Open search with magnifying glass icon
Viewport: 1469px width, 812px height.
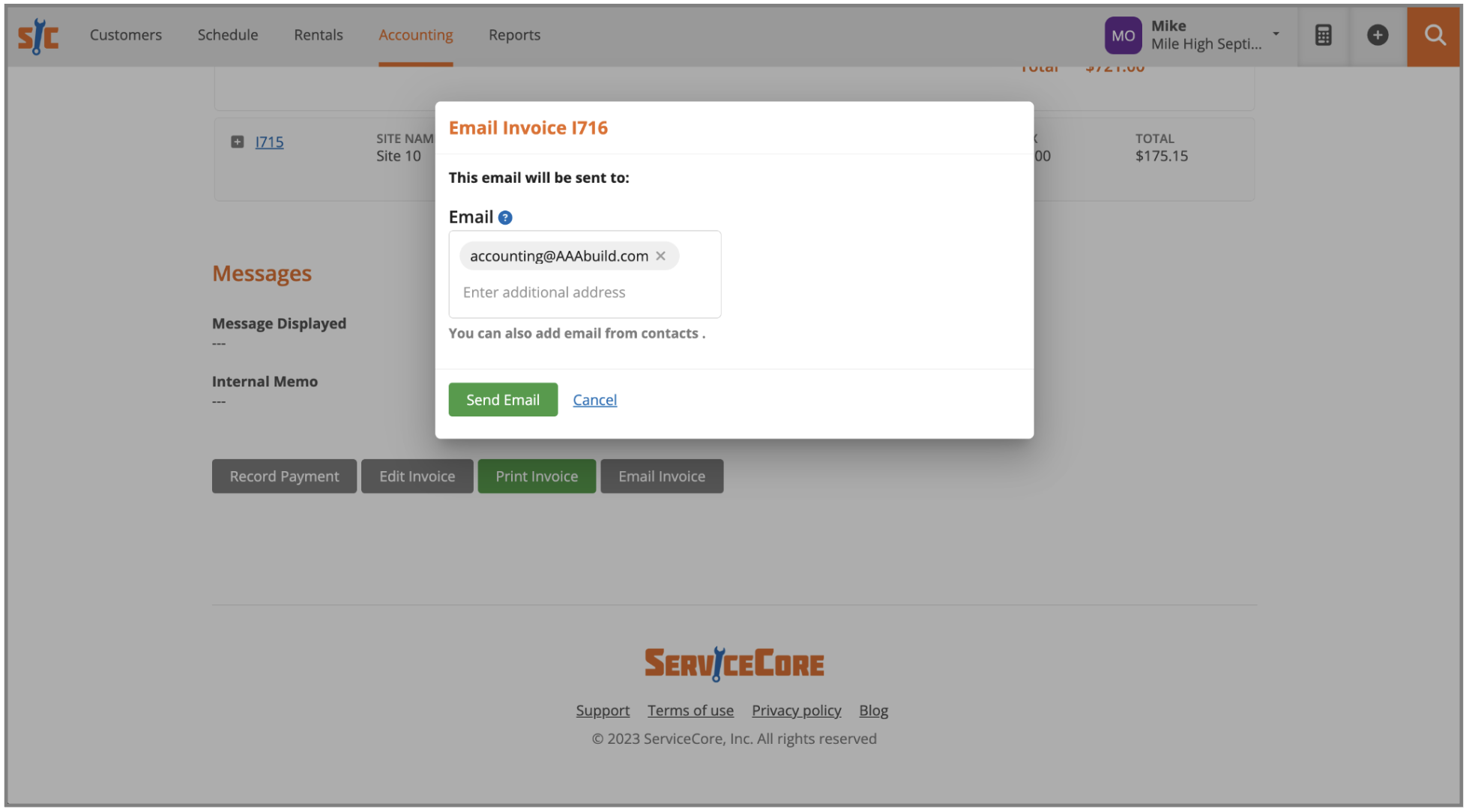click(x=1435, y=35)
